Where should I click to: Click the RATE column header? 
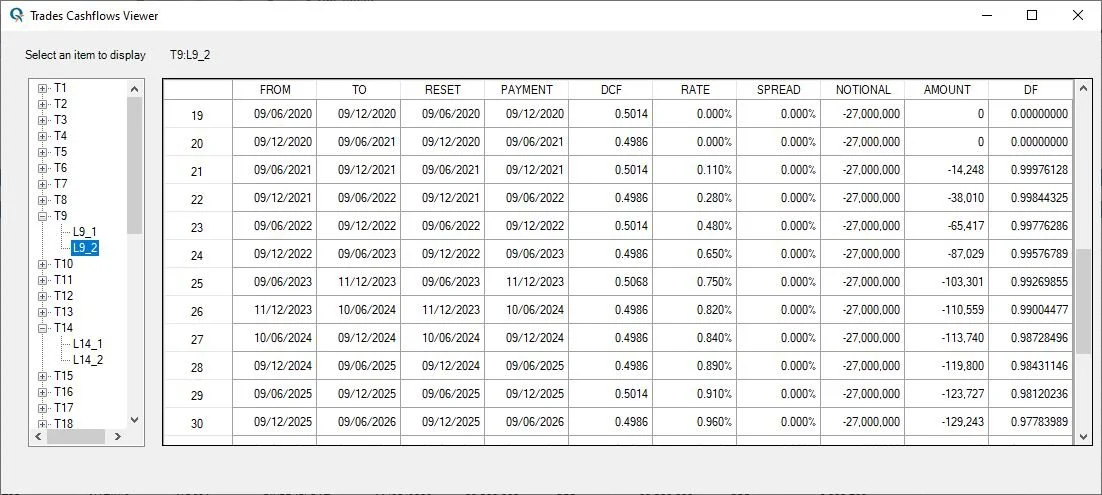tap(695, 90)
